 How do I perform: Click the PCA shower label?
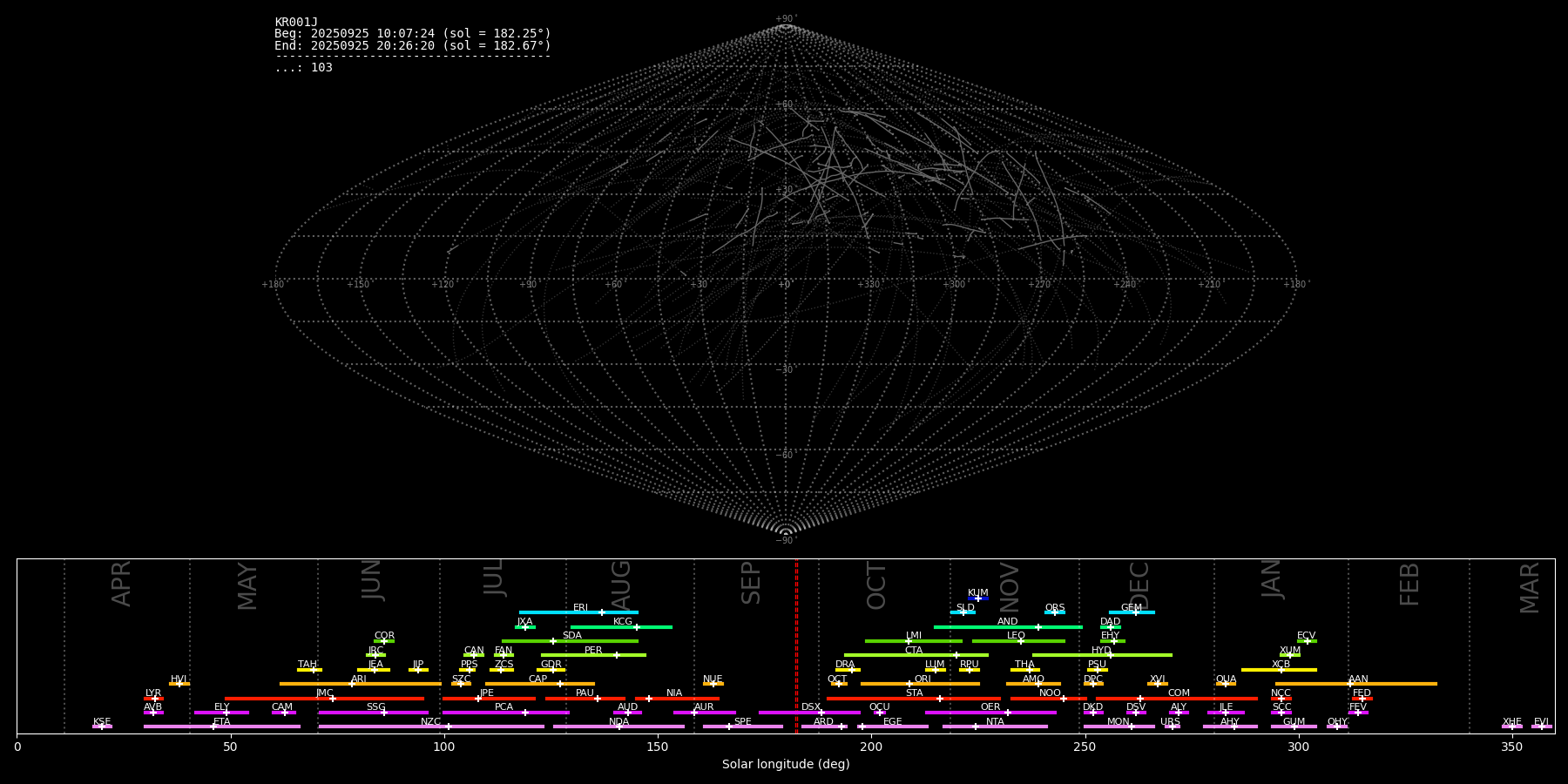504,707
